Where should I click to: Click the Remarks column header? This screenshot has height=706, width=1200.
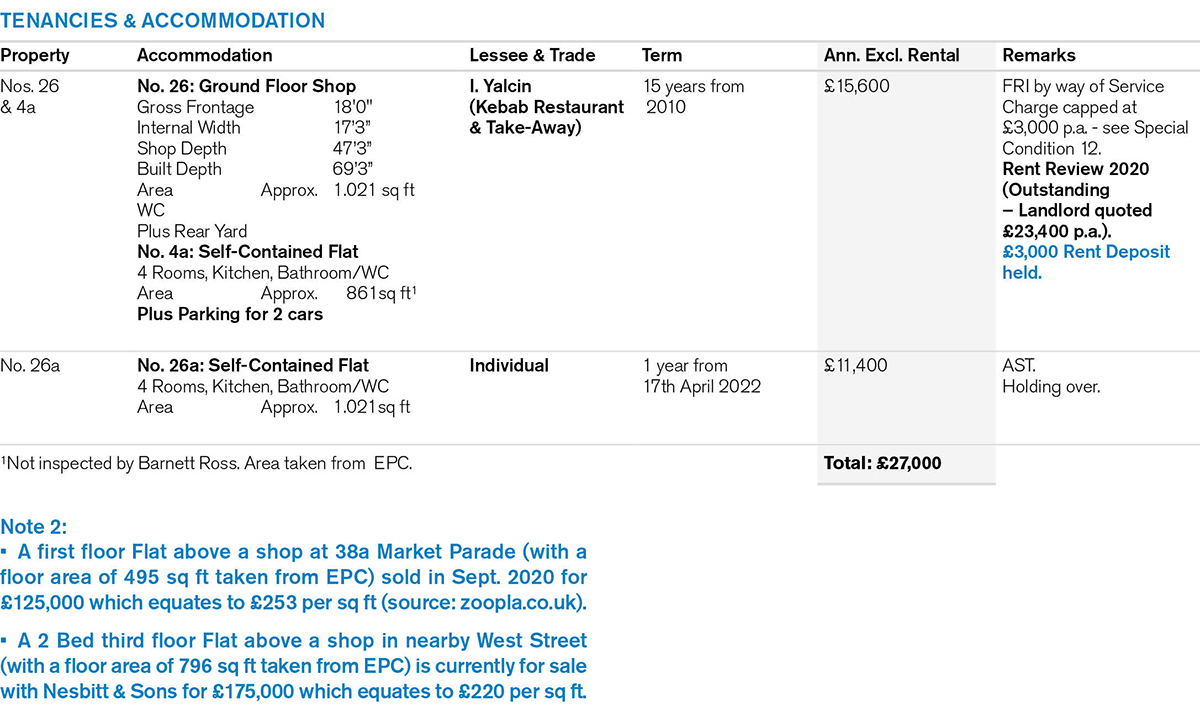1039,56
